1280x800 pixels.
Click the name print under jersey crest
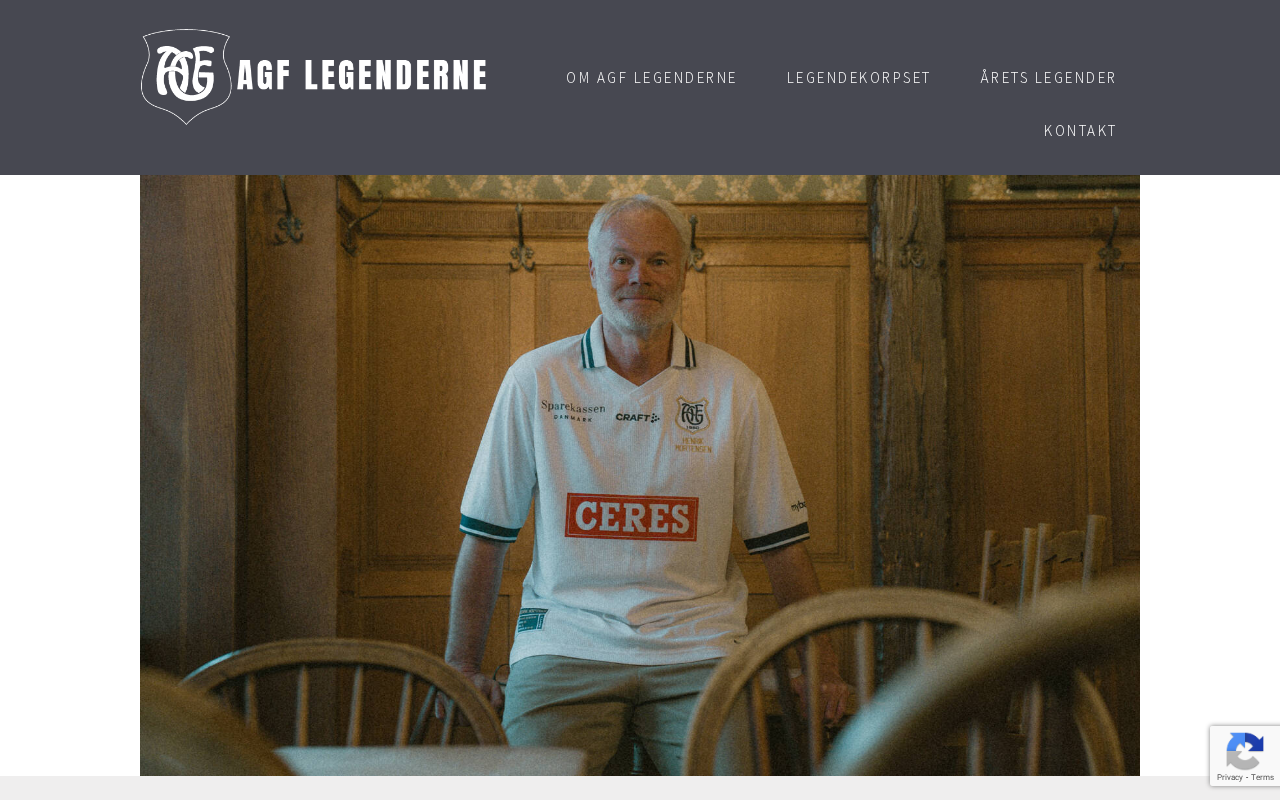click(693, 445)
